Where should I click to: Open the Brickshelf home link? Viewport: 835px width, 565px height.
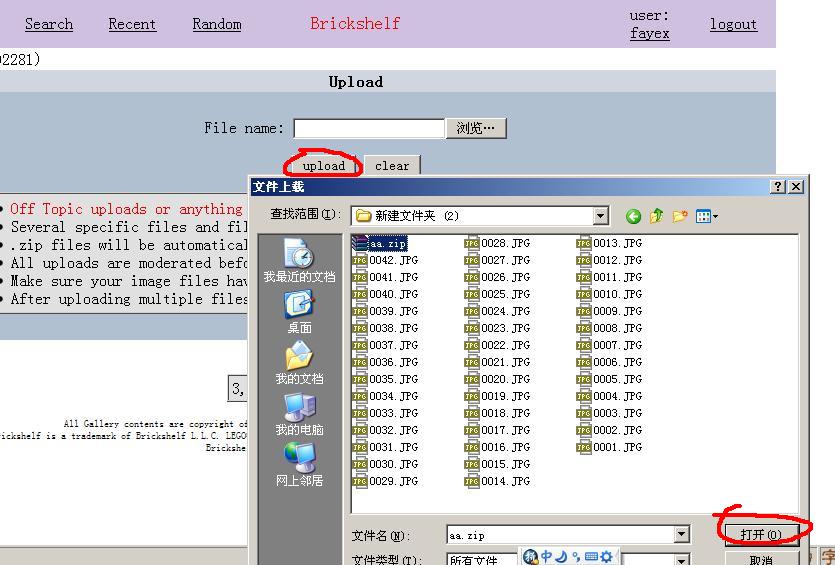(355, 23)
